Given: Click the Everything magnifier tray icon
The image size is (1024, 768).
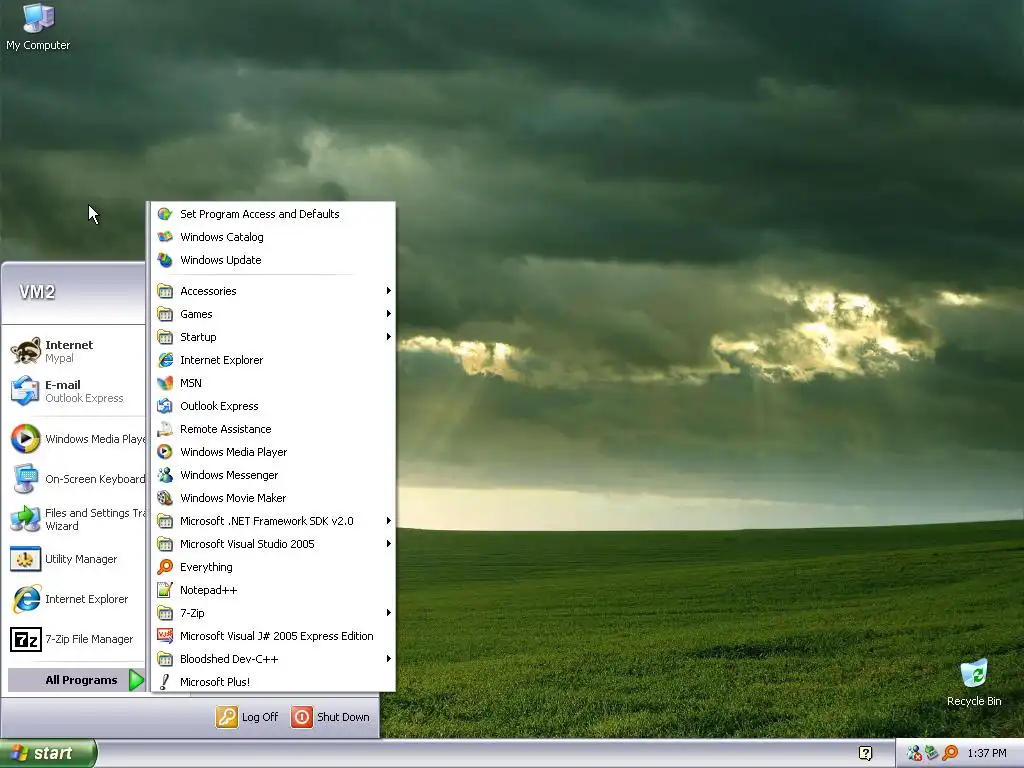Looking at the screenshot, I should 950,753.
